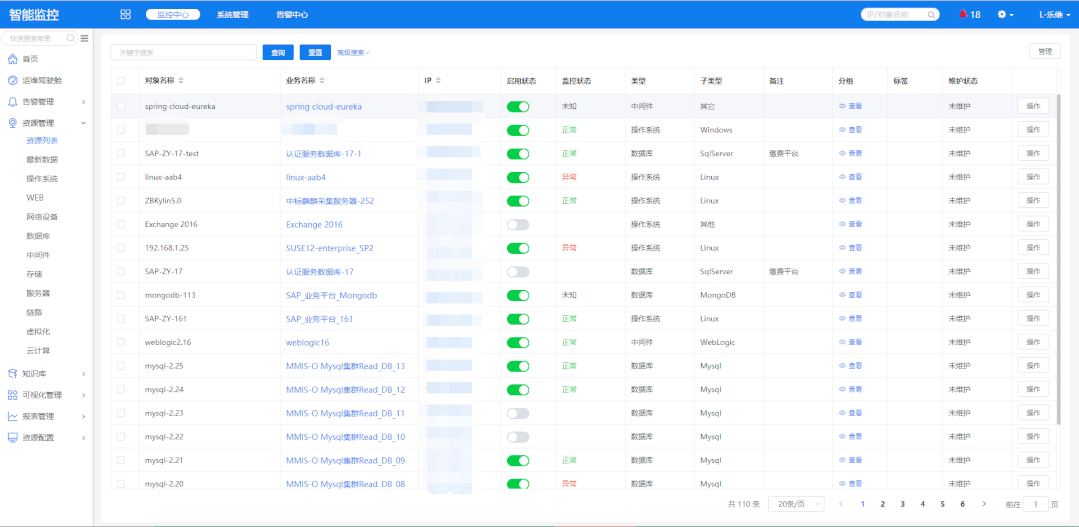Viewport: 1079px width, 527px height.
Task: Select 数据库 in the resource sidebar submenu
Action: pos(38,236)
